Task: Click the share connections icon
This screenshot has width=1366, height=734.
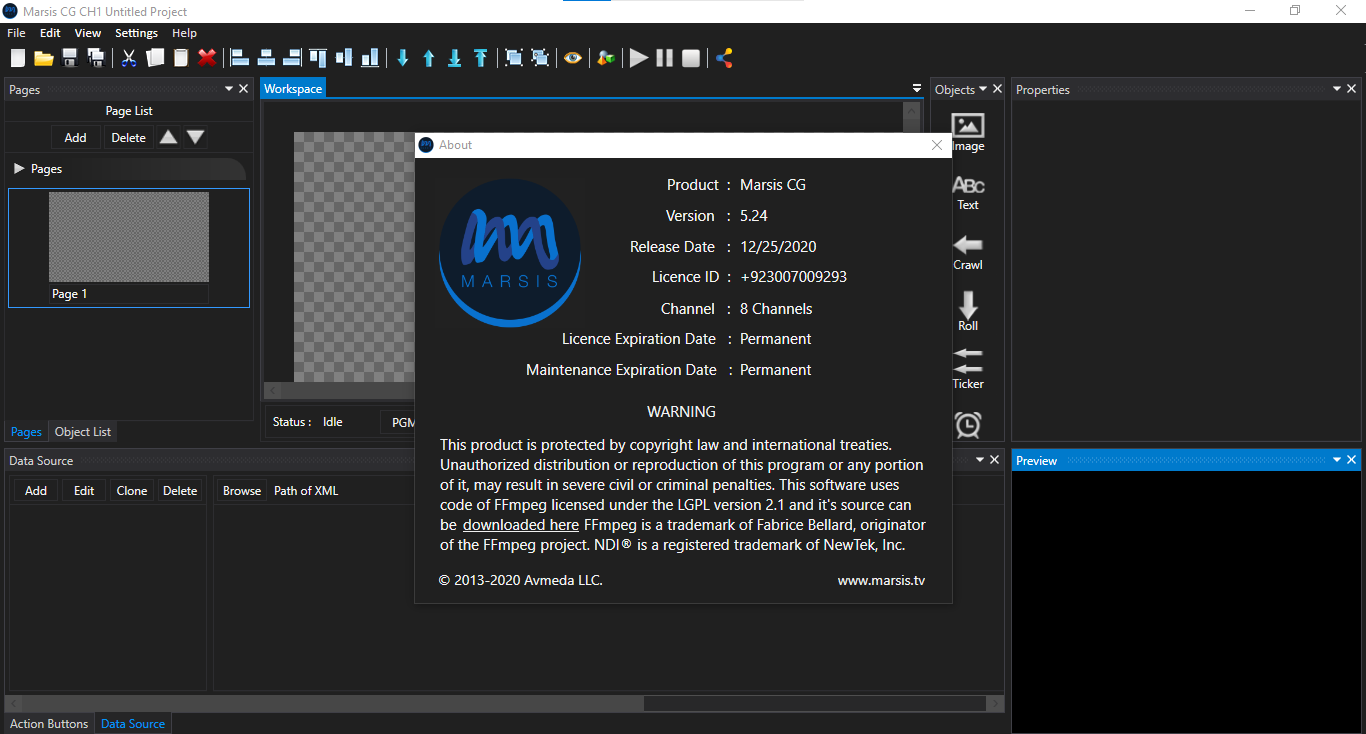Action: click(724, 58)
